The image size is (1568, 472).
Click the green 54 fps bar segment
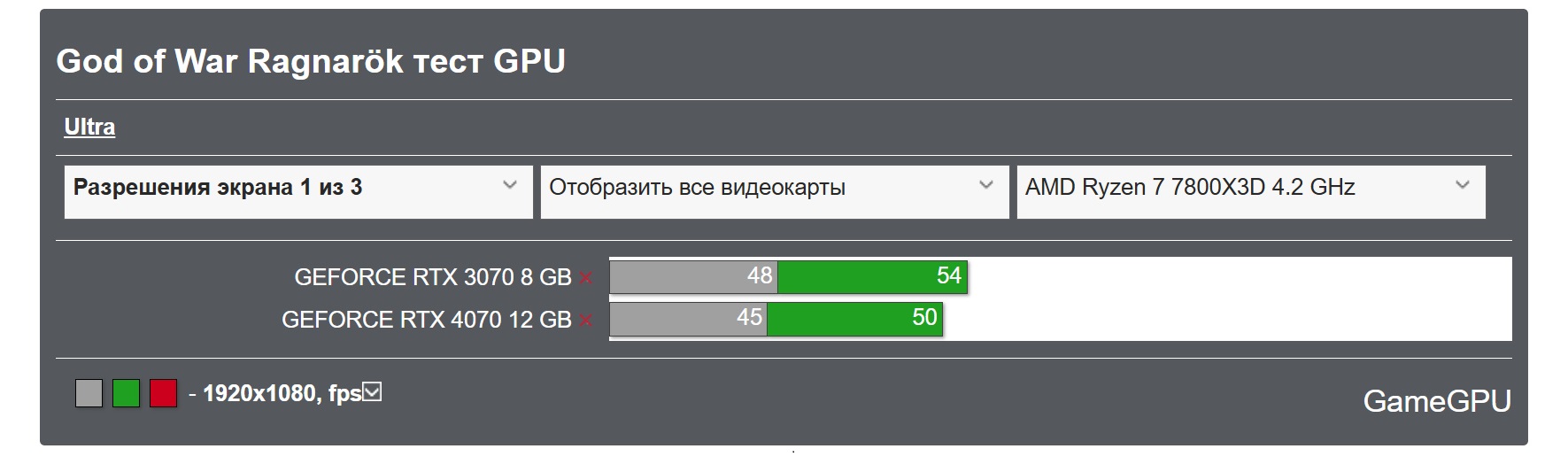coord(871,277)
